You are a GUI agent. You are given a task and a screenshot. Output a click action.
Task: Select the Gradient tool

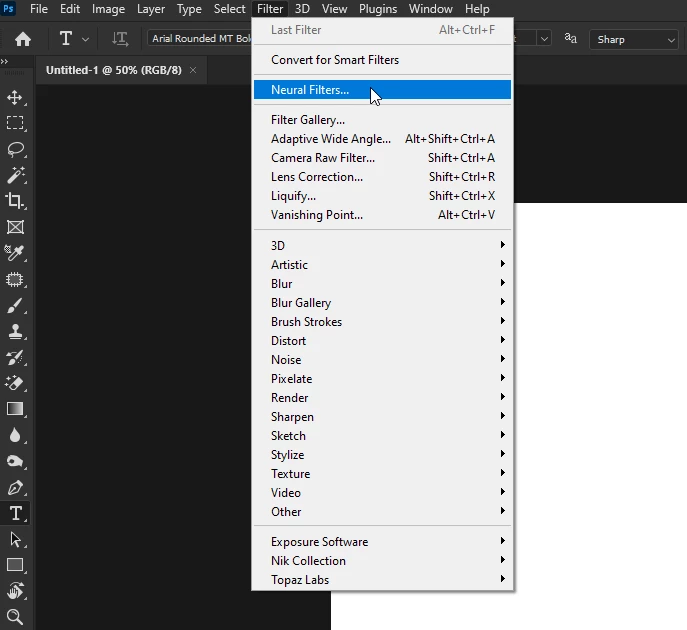click(x=15, y=409)
